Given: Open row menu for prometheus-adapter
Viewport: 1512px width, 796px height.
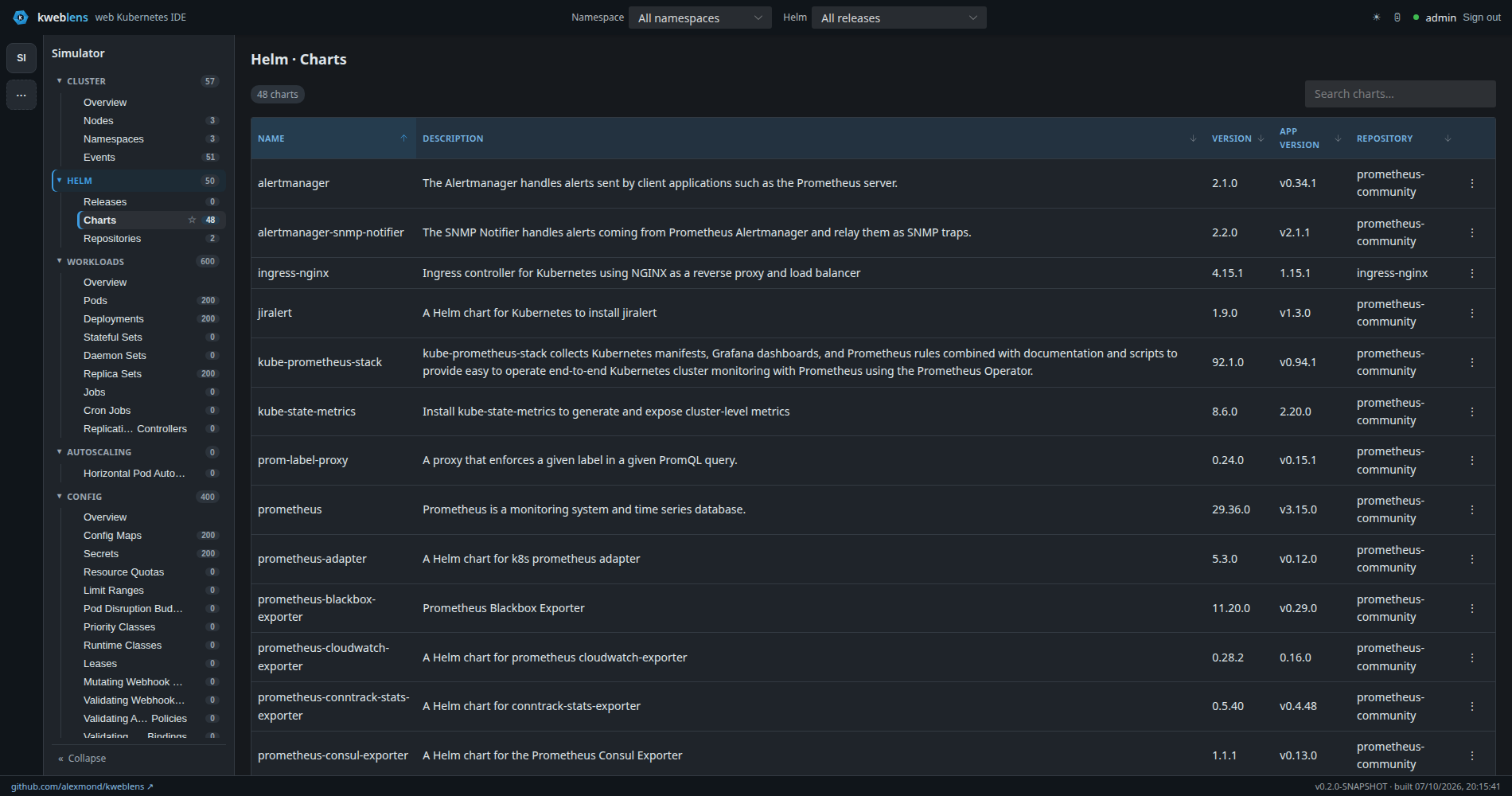Looking at the screenshot, I should 1472,559.
